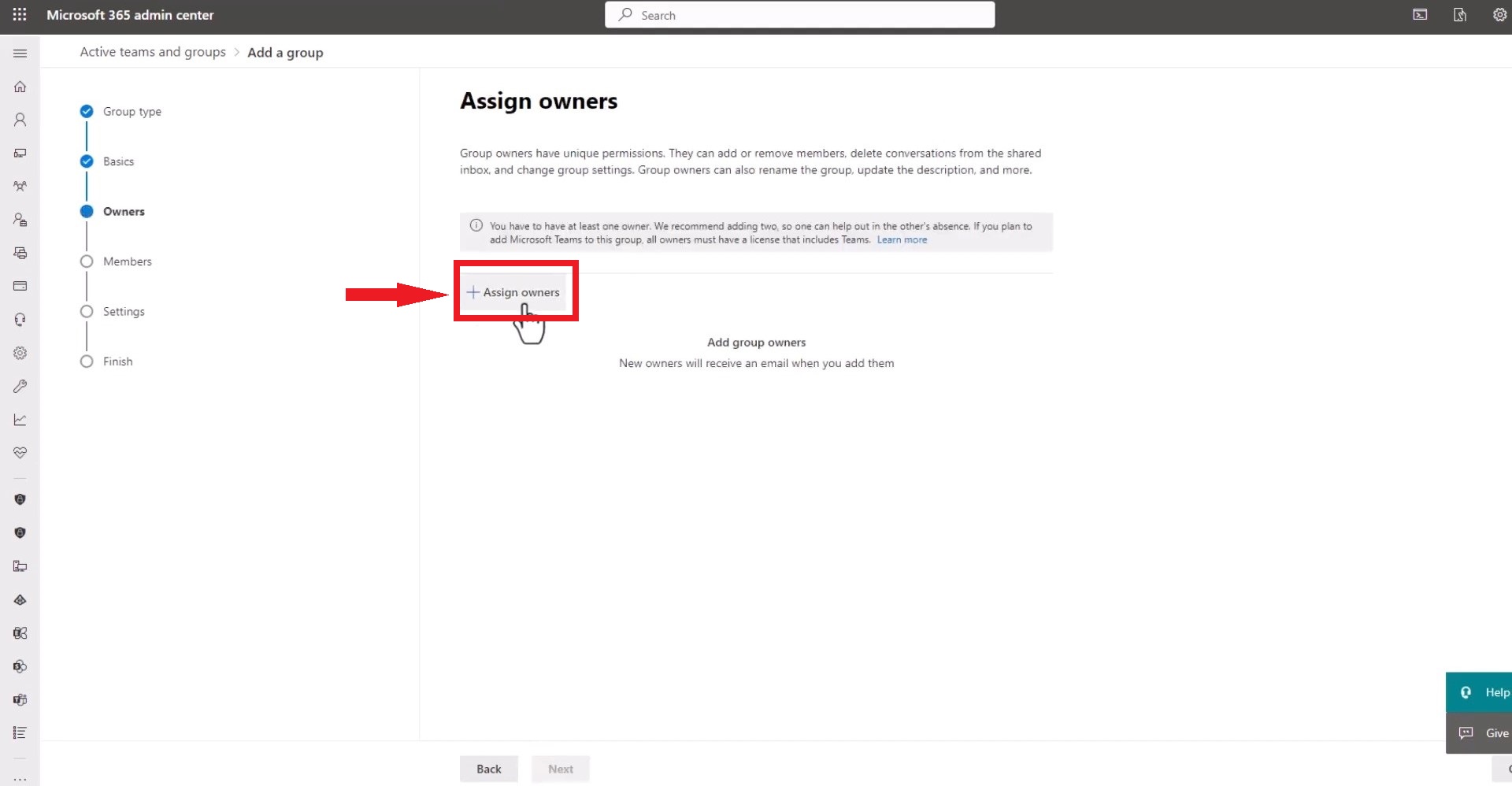Viewport: 1512px width, 786px height.
Task: Click the Billing credit card icon
Action: pyautogui.click(x=20, y=285)
